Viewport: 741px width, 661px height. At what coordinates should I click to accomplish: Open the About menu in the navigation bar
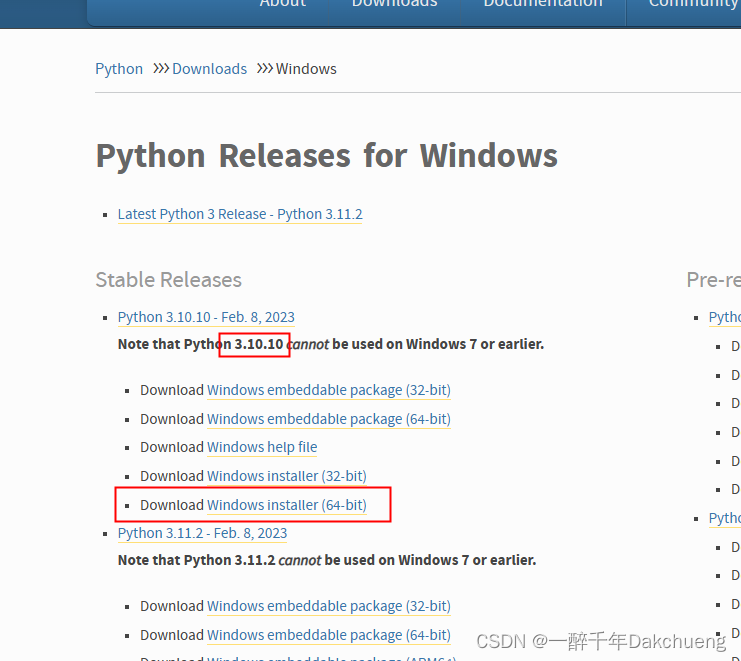[283, 4]
